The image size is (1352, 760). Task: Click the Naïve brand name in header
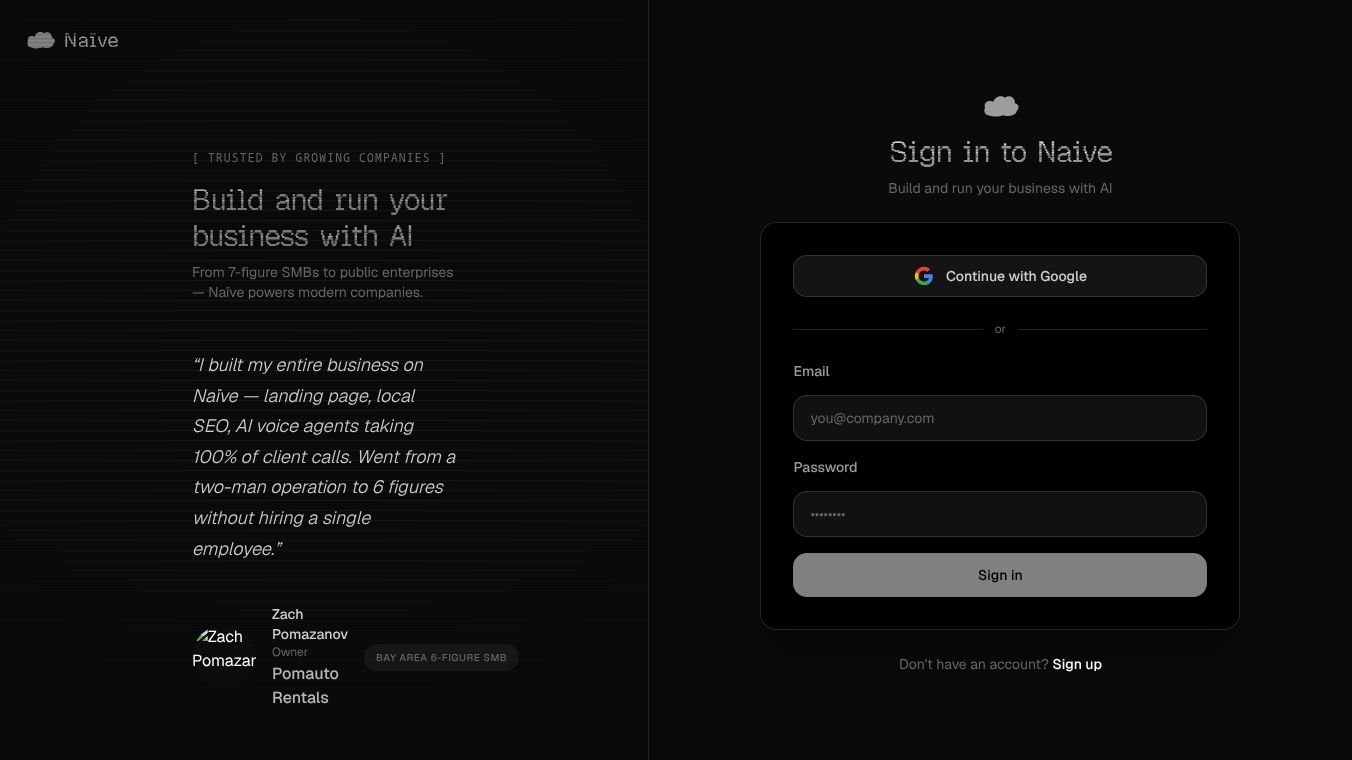pos(91,40)
